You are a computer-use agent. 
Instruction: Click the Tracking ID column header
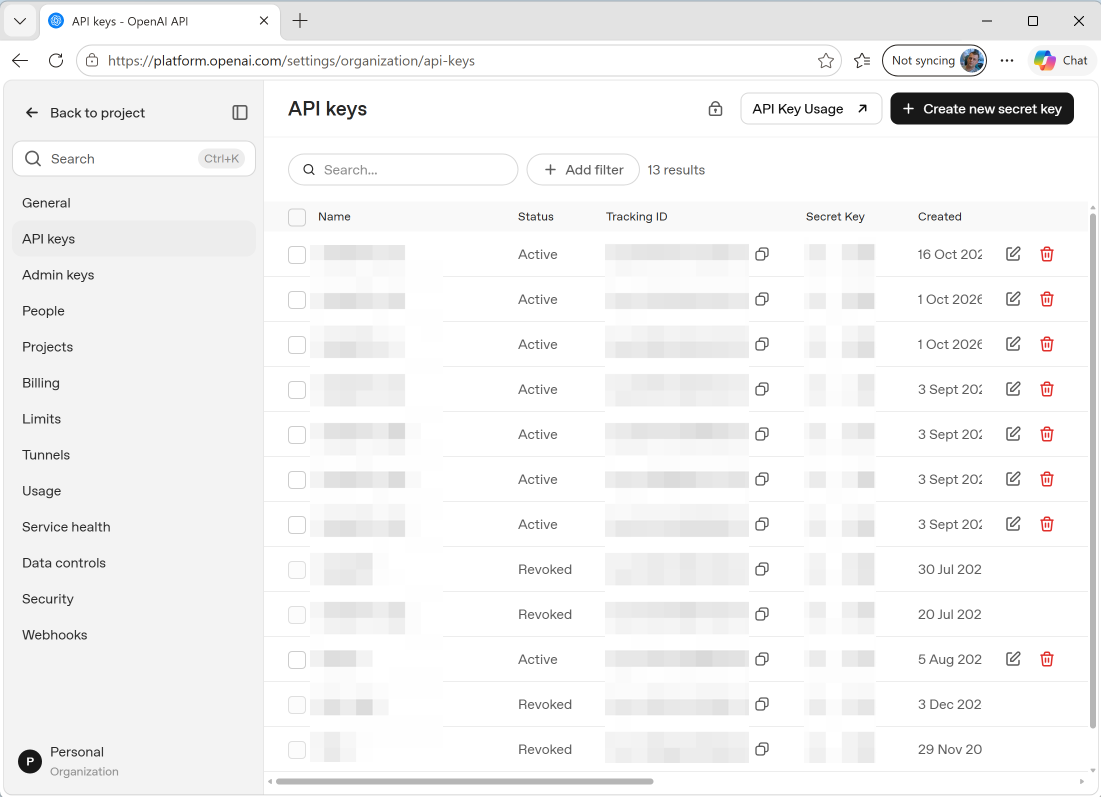[x=636, y=216]
